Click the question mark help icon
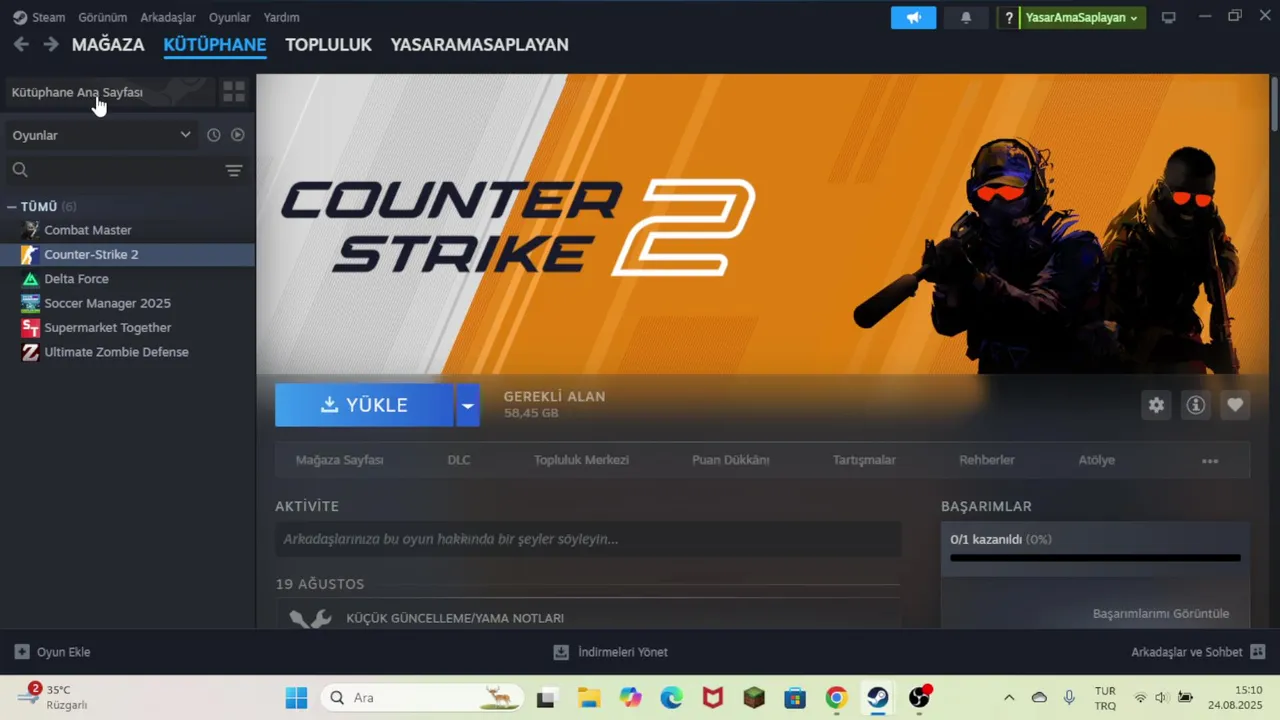 (x=1009, y=17)
